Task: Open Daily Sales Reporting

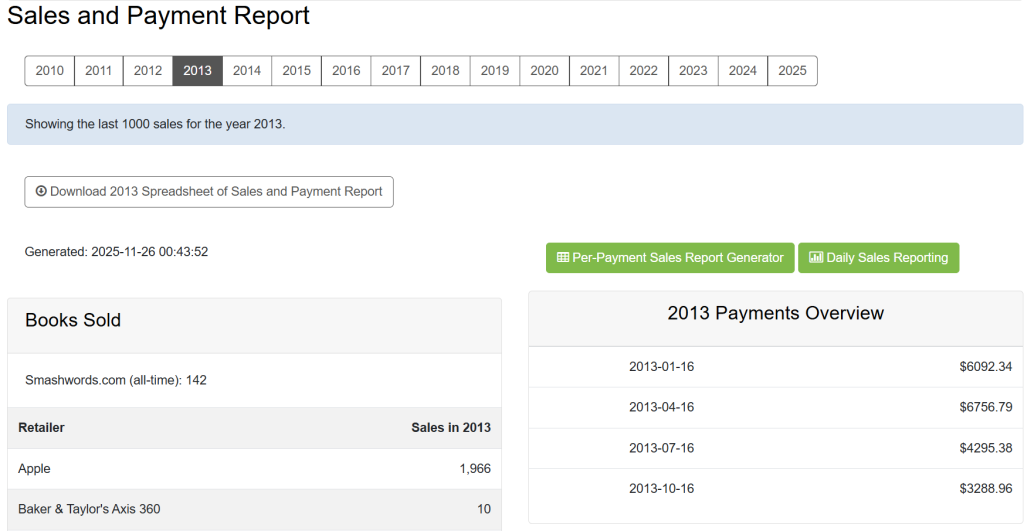Action: coord(878,258)
